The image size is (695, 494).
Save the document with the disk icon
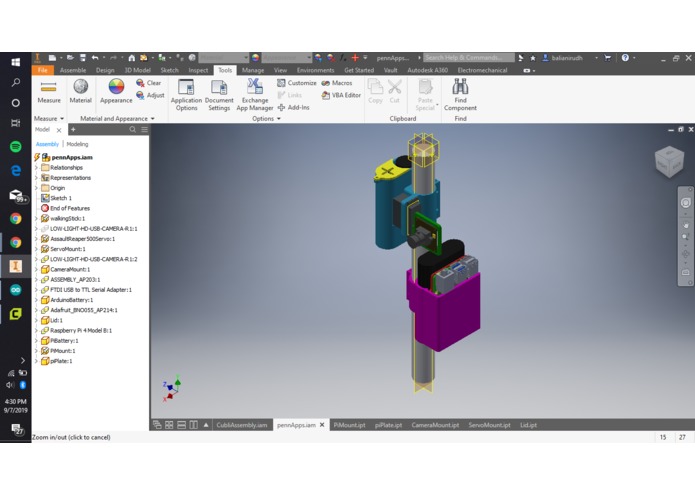point(82,58)
